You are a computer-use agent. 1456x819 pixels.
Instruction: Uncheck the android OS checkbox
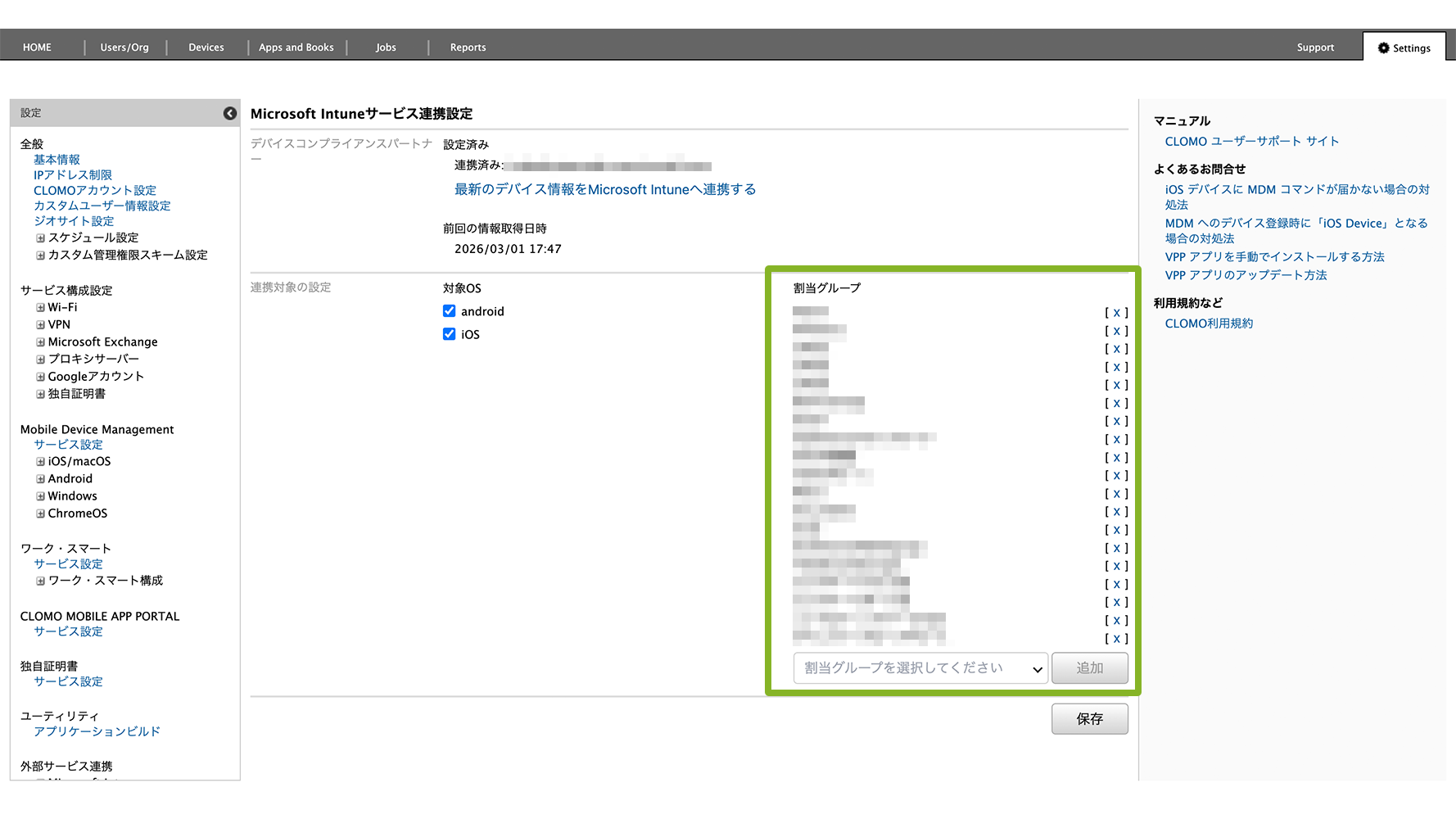(449, 311)
